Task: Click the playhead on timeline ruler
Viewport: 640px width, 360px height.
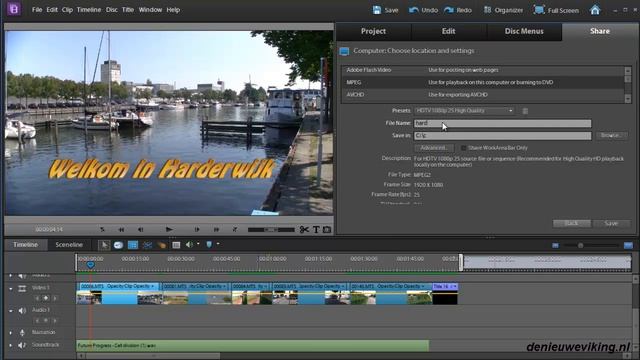Action: click(x=91, y=265)
